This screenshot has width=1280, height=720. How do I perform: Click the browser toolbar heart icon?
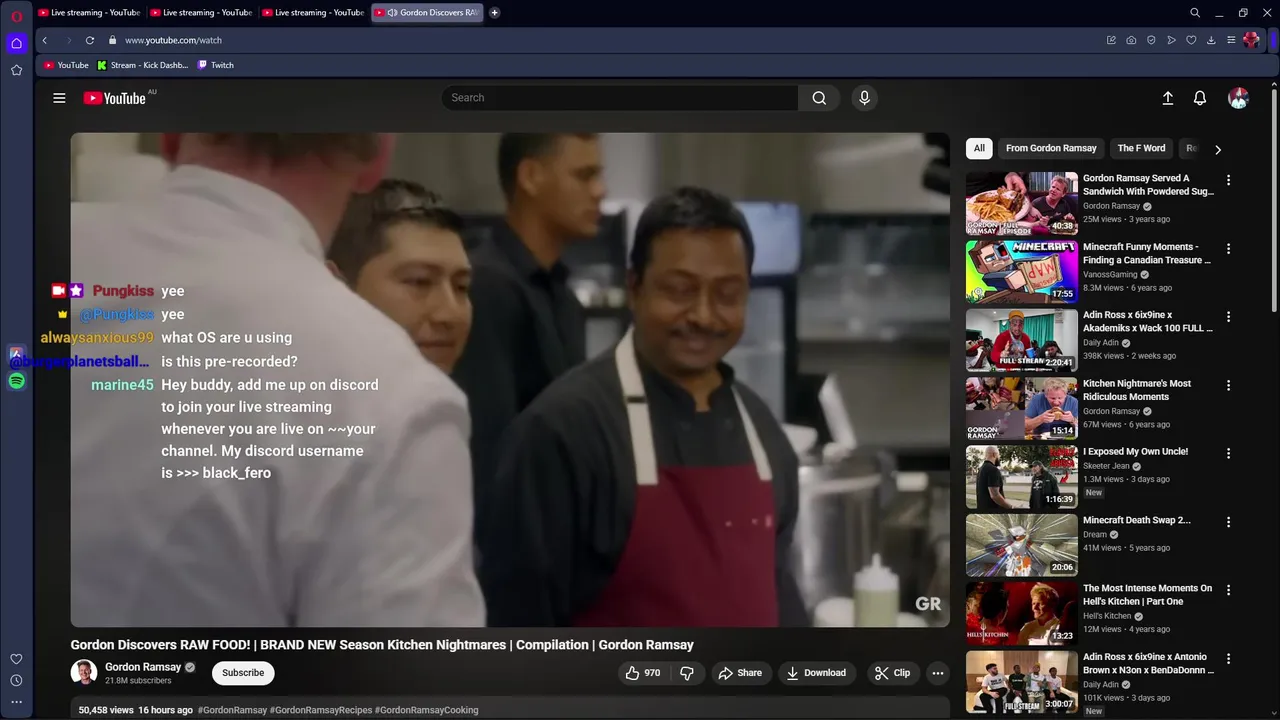coord(1191,40)
